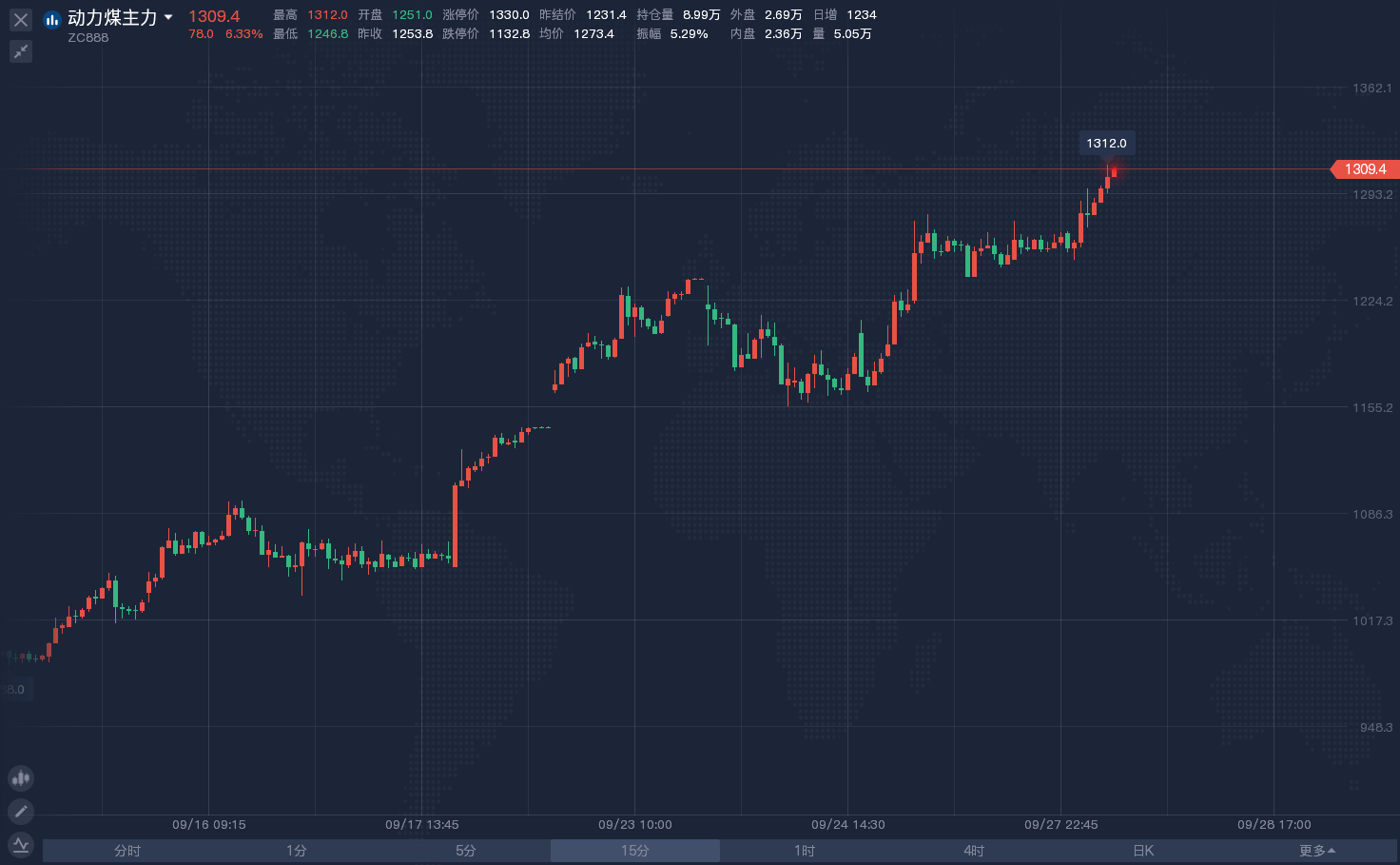The height and width of the screenshot is (865, 1400).
Task: Switch to the 分时 tab
Action: [127, 851]
